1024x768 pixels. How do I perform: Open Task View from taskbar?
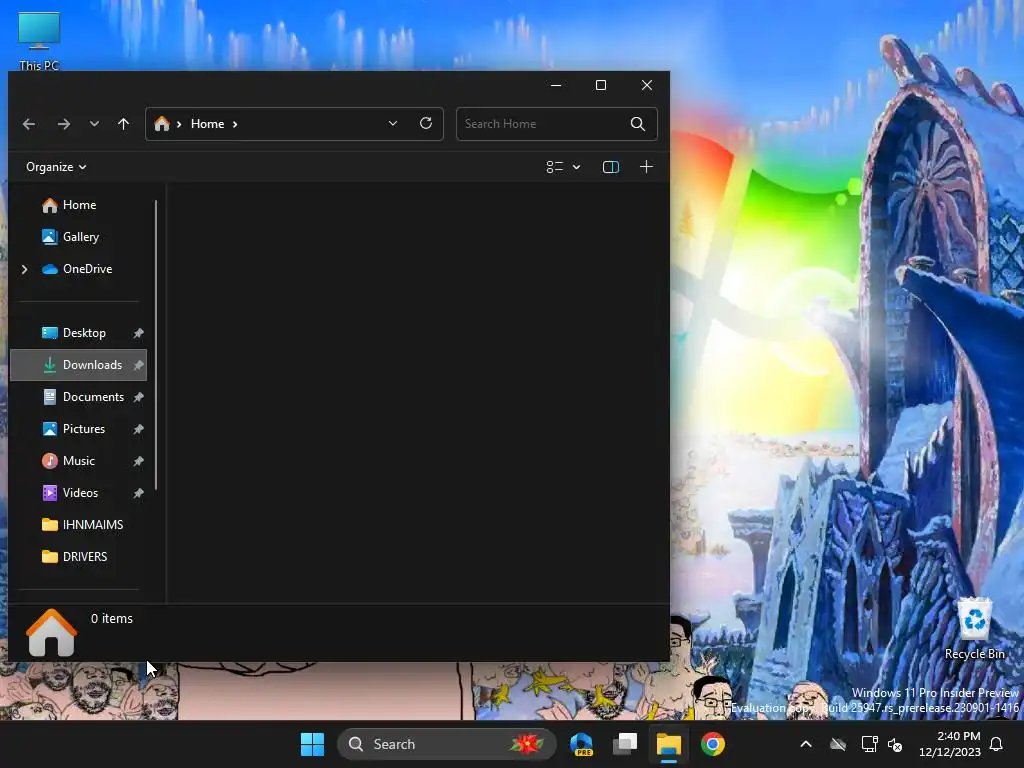[625, 744]
